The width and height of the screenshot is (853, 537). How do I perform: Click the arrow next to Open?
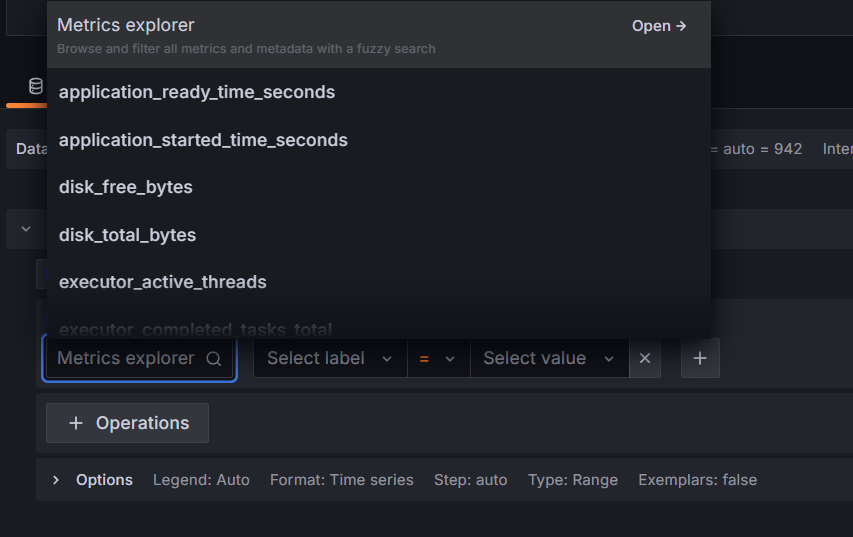click(x=681, y=26)
